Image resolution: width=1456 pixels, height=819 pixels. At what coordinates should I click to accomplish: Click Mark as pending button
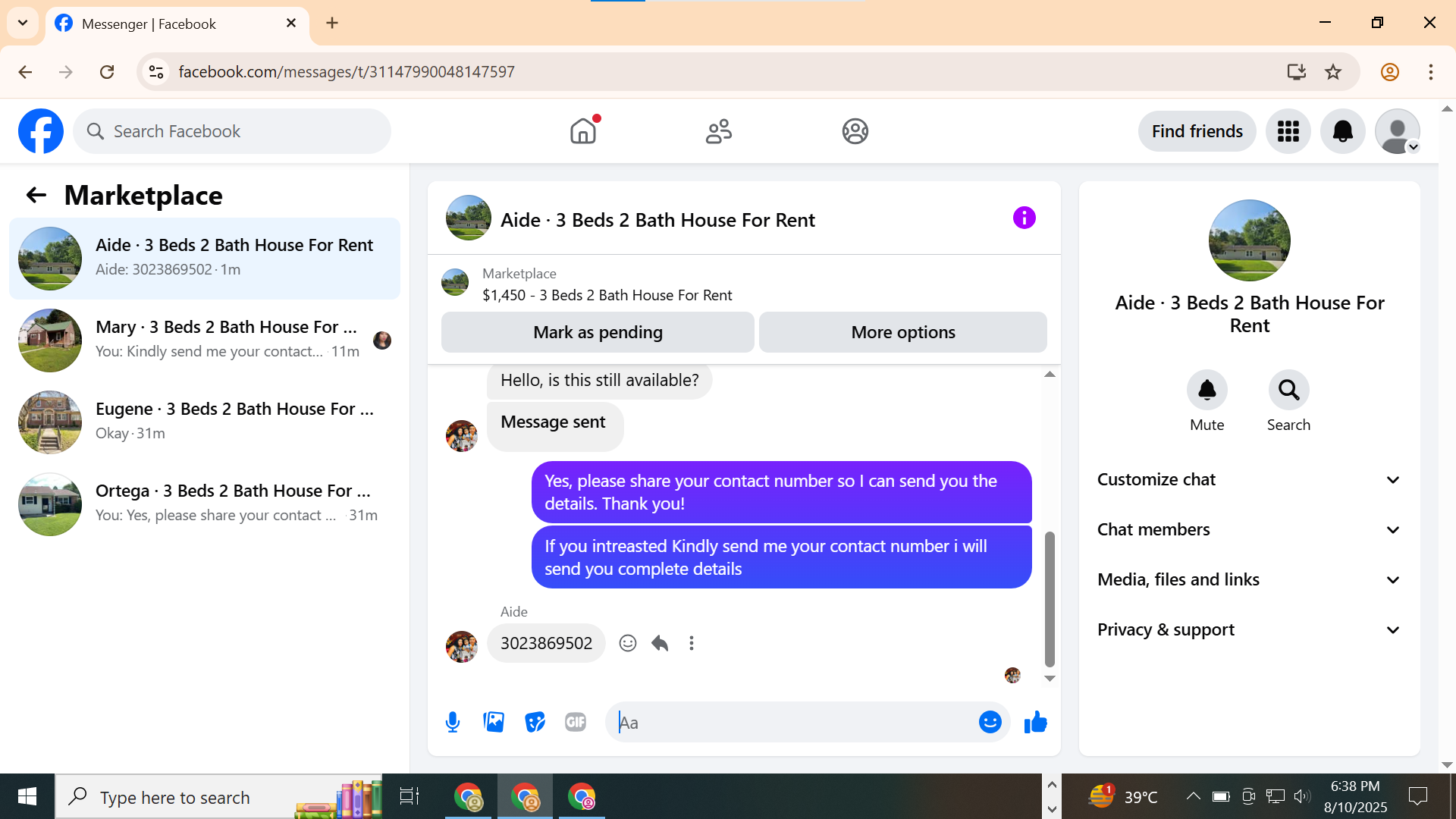point(598,332)
